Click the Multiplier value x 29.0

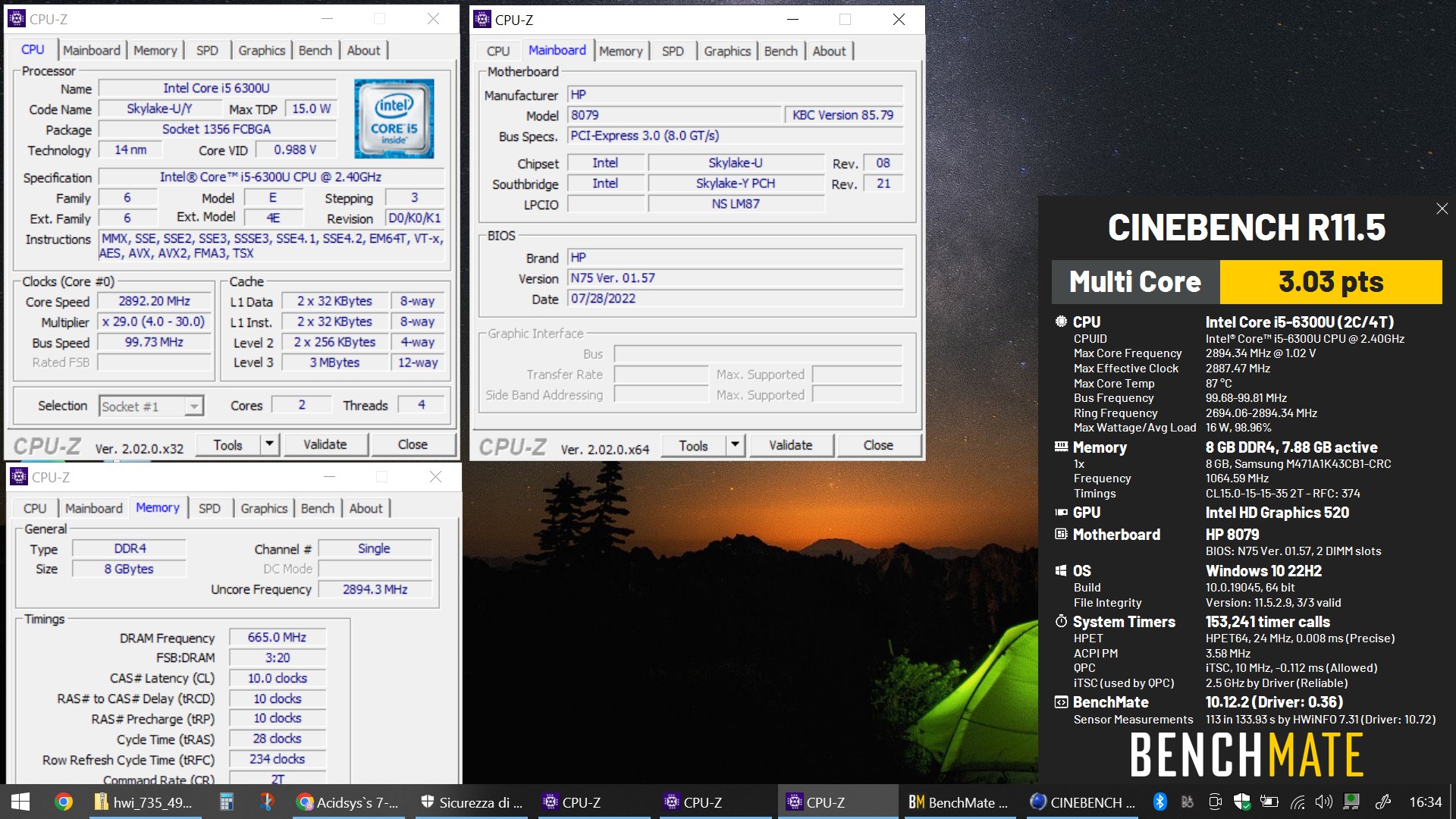pyautogui.click(x=154, y=322)
